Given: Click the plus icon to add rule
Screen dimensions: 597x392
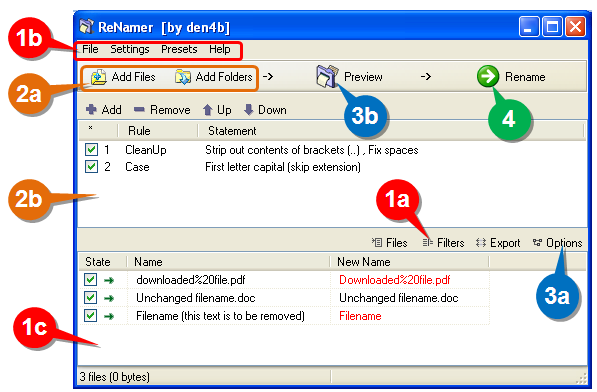Looking at the screenshot, I should pyautogui.click(x=91, y=110).
